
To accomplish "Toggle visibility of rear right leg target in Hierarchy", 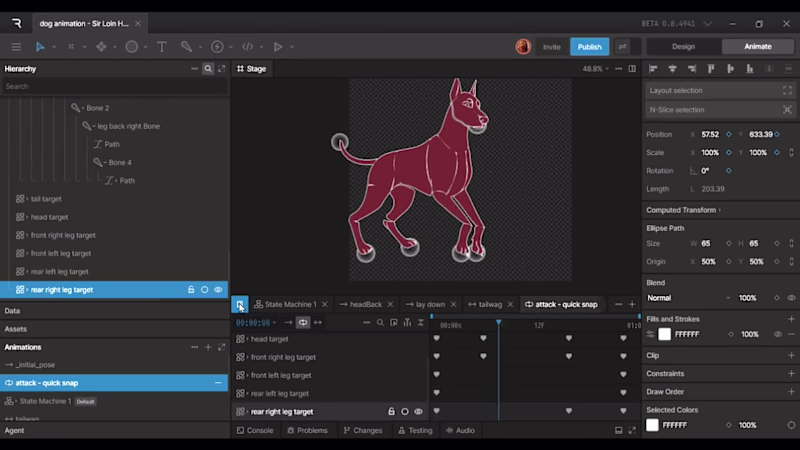I will [218, 290].
